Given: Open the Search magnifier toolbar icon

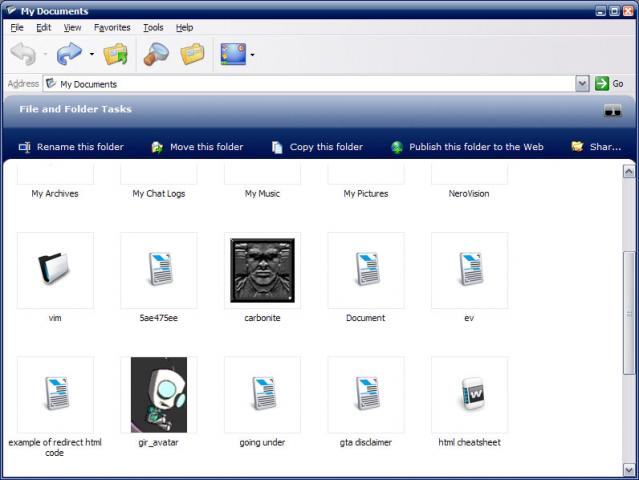Looking at the screenshot, I should pos(156,54).
